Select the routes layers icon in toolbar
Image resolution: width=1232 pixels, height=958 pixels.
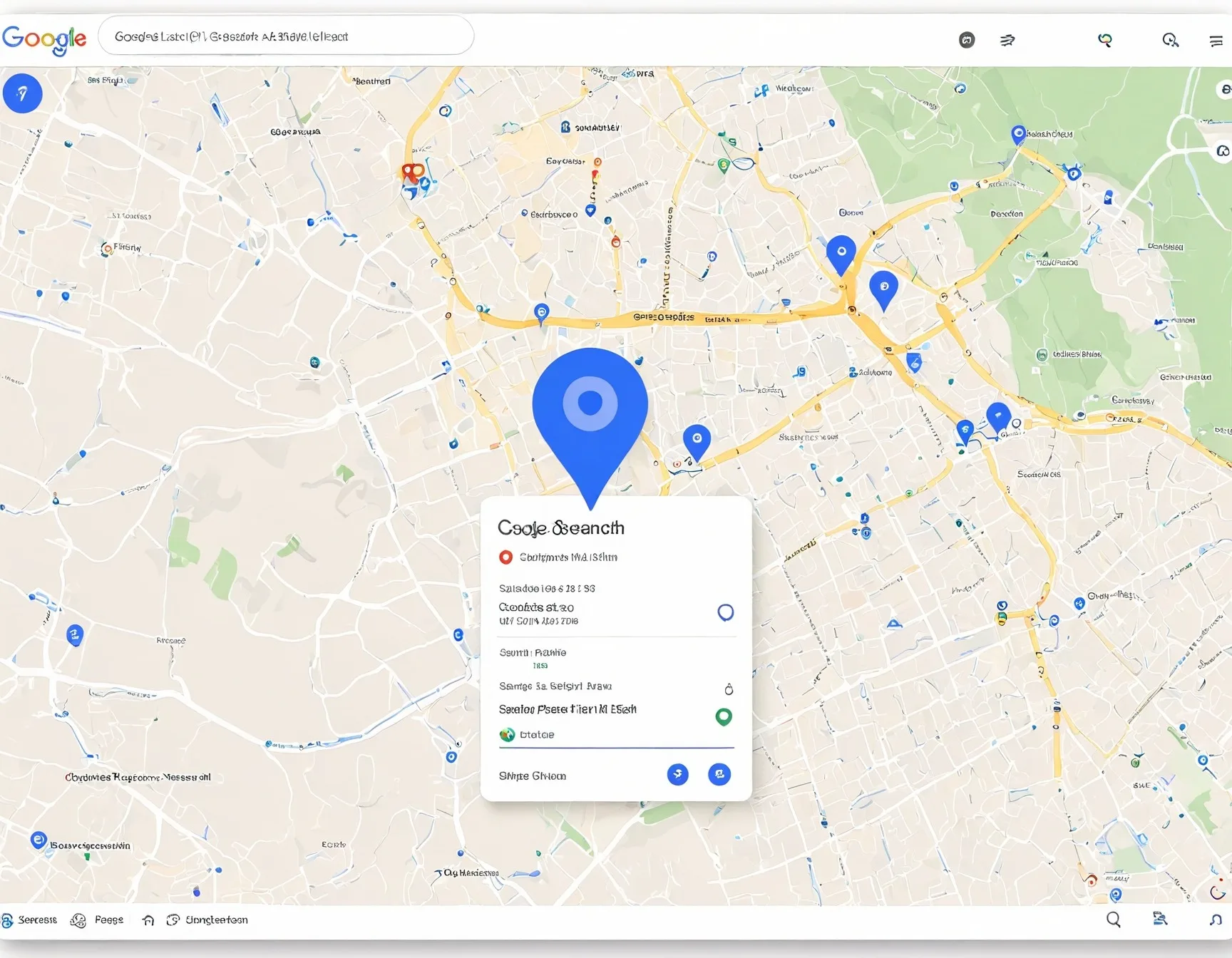pyautogui.click(x=1007, y=41)
